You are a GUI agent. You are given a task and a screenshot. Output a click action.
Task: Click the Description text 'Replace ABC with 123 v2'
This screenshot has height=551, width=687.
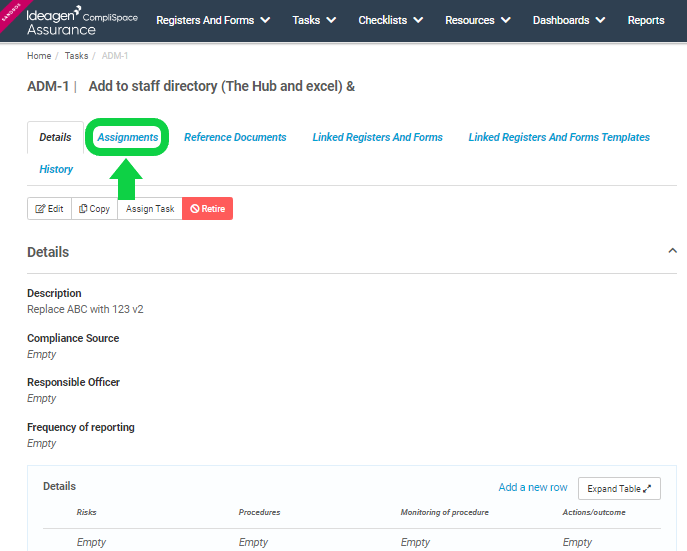85,309
